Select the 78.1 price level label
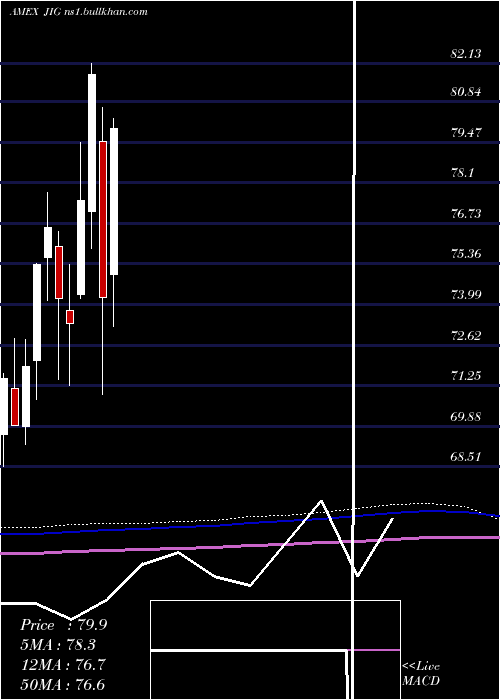Viewport: 500px width, 700px height. (x=462, y=173)
